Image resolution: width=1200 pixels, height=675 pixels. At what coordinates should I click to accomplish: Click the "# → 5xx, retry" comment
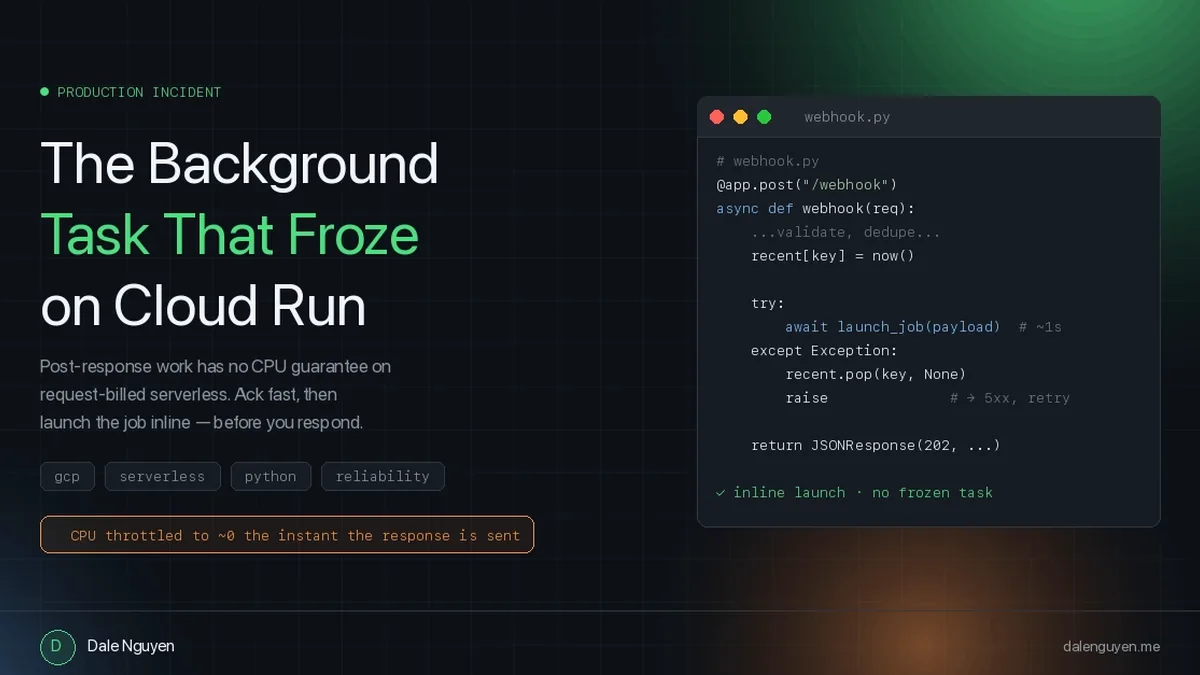(1010, 398)
